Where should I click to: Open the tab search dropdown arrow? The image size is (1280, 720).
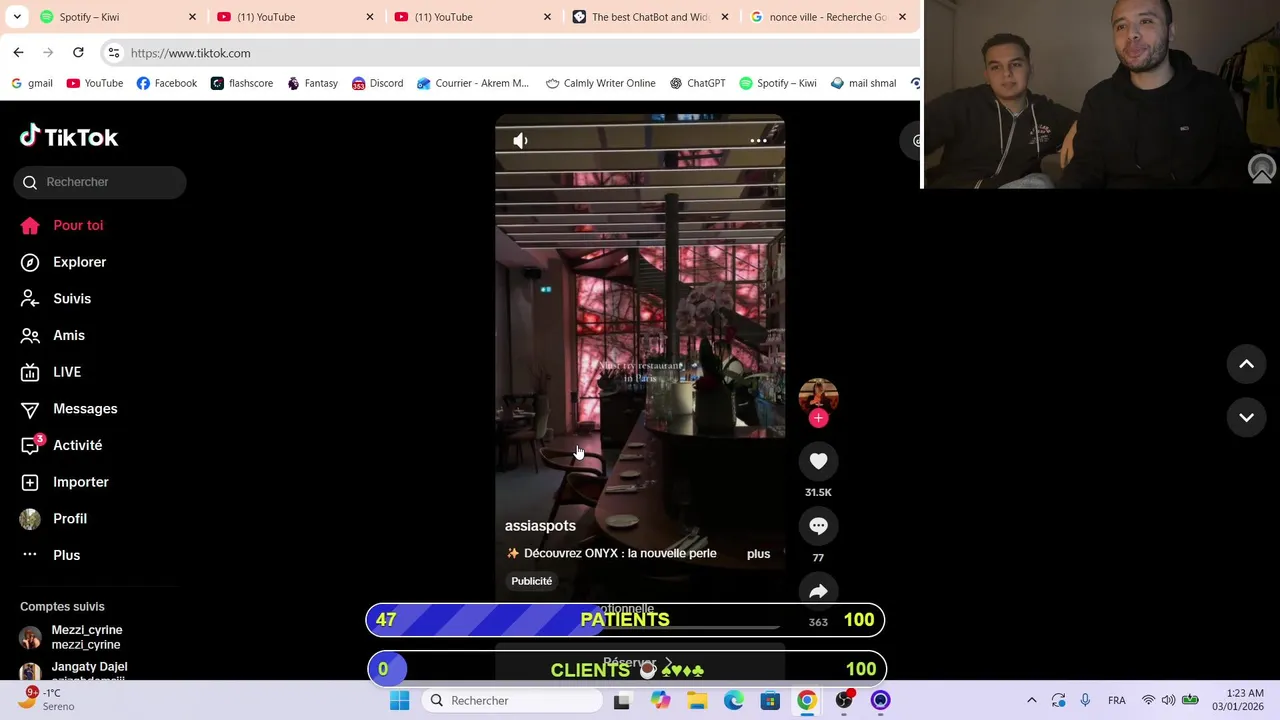click(x=17, y=17)
